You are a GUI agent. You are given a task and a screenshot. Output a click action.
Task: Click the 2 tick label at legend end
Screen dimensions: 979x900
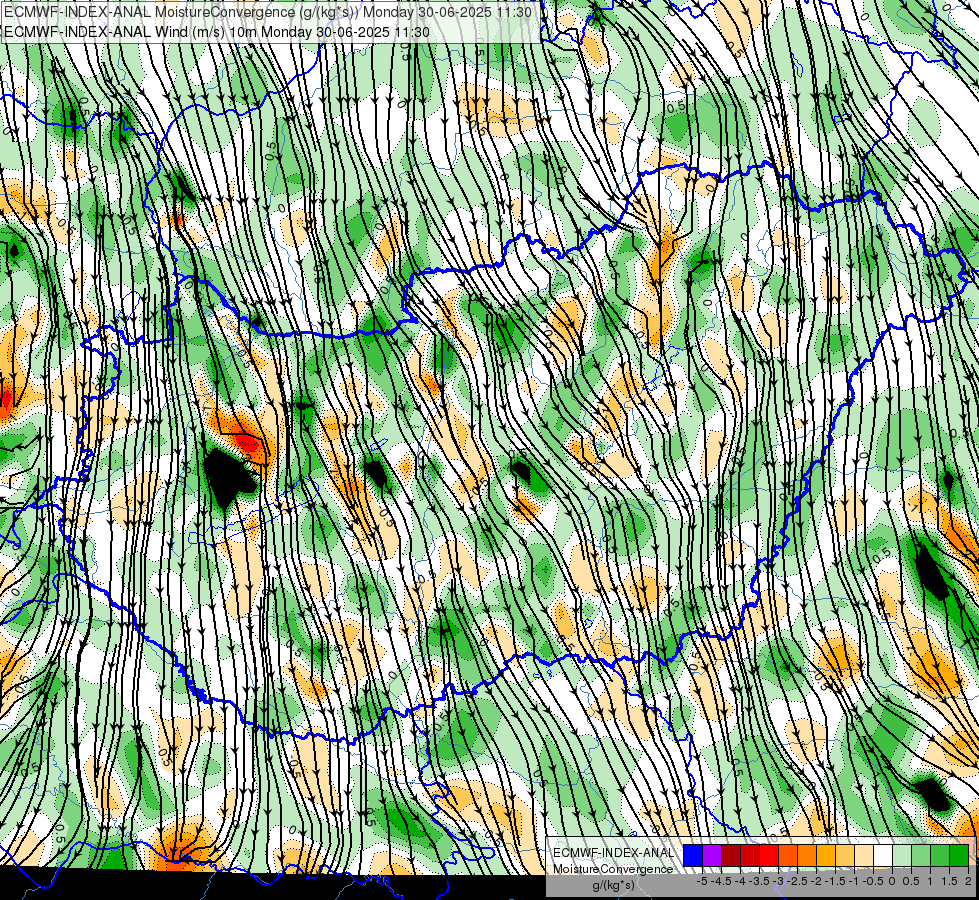click(968, 881)
